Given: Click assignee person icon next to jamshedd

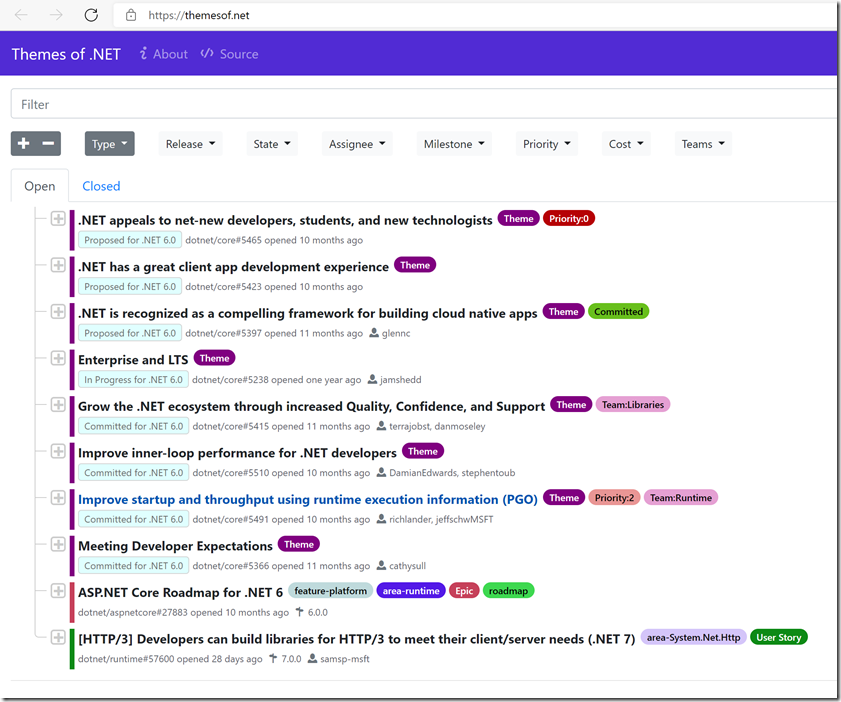Looking at the screenshot, I should (x=372, y=379).
